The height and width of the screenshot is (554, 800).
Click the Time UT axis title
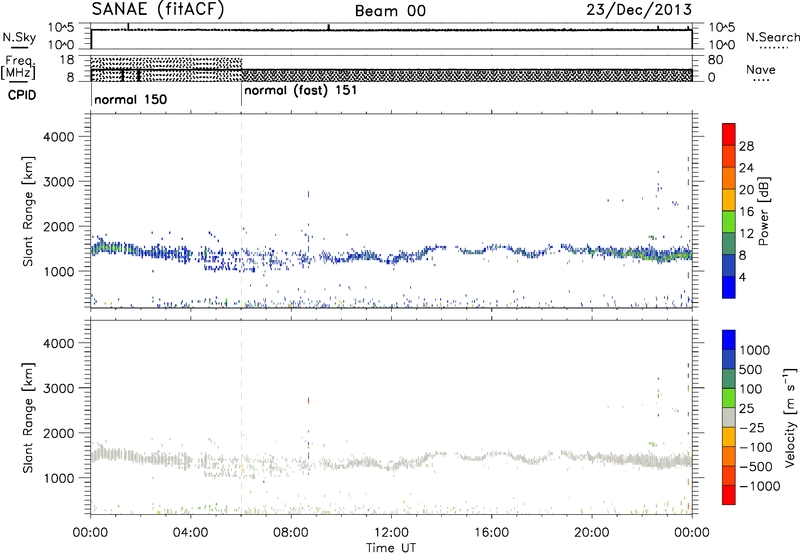(x=391, y=548)
